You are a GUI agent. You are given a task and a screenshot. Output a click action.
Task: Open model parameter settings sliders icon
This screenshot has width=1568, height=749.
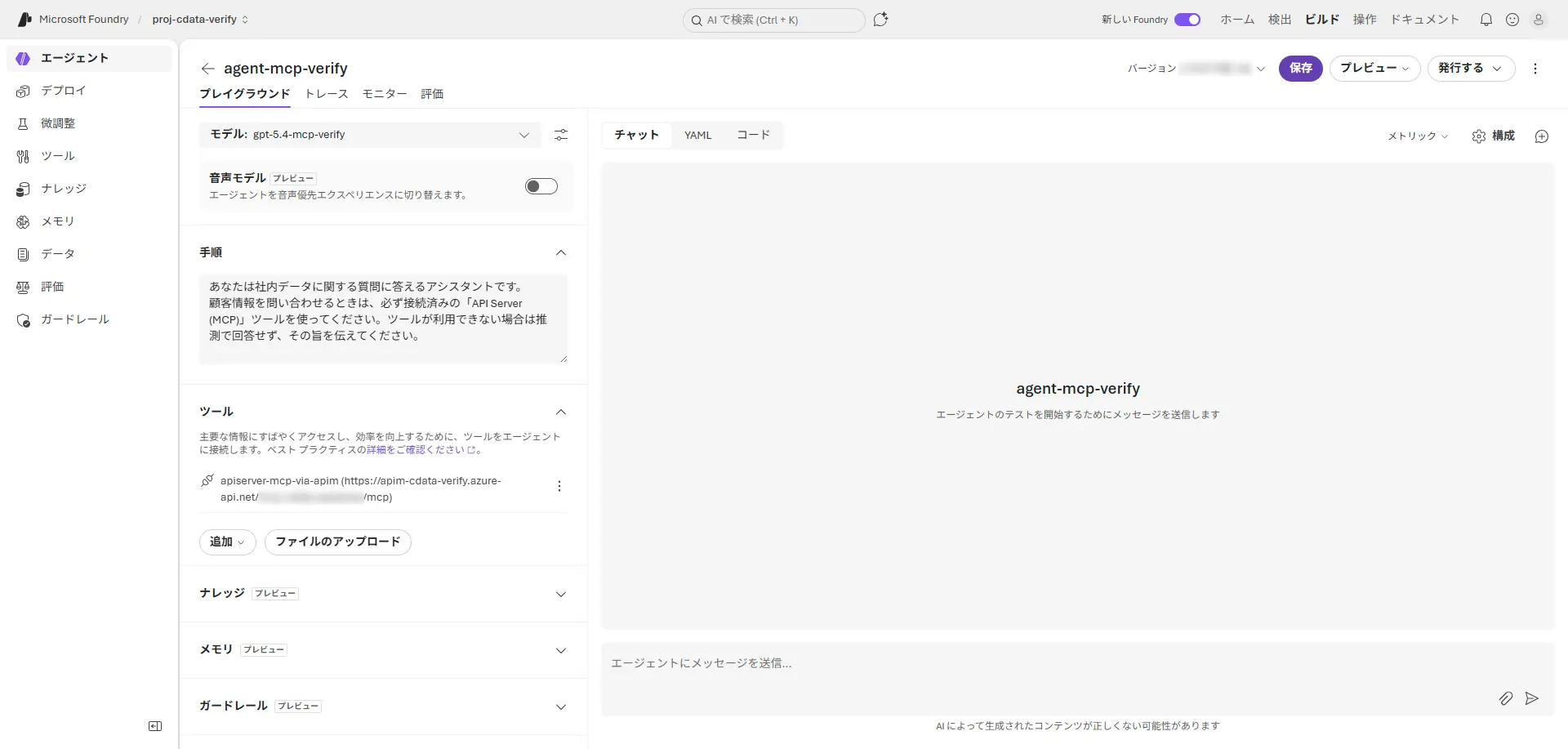click(x=561, y=135)
